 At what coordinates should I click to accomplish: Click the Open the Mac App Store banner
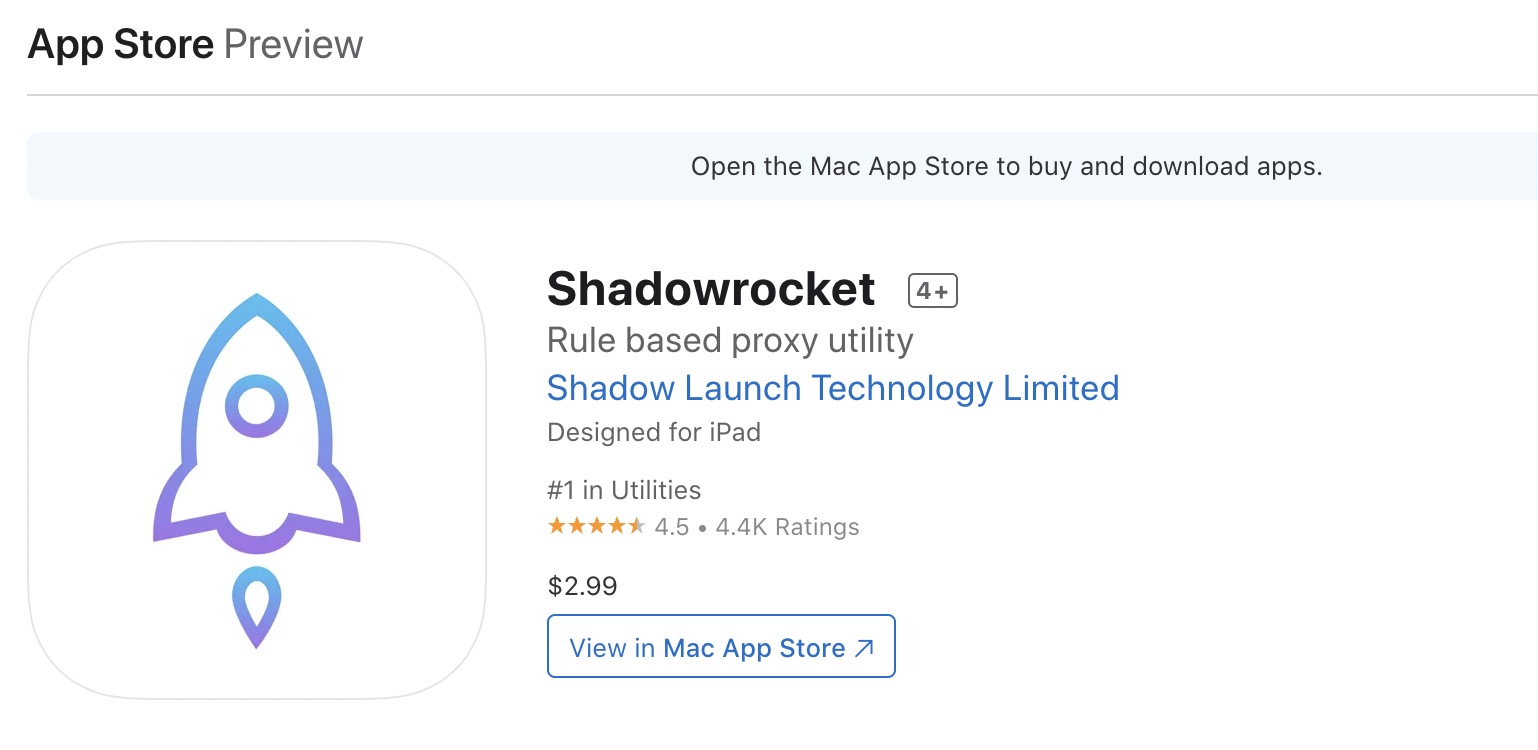(782, 166)
